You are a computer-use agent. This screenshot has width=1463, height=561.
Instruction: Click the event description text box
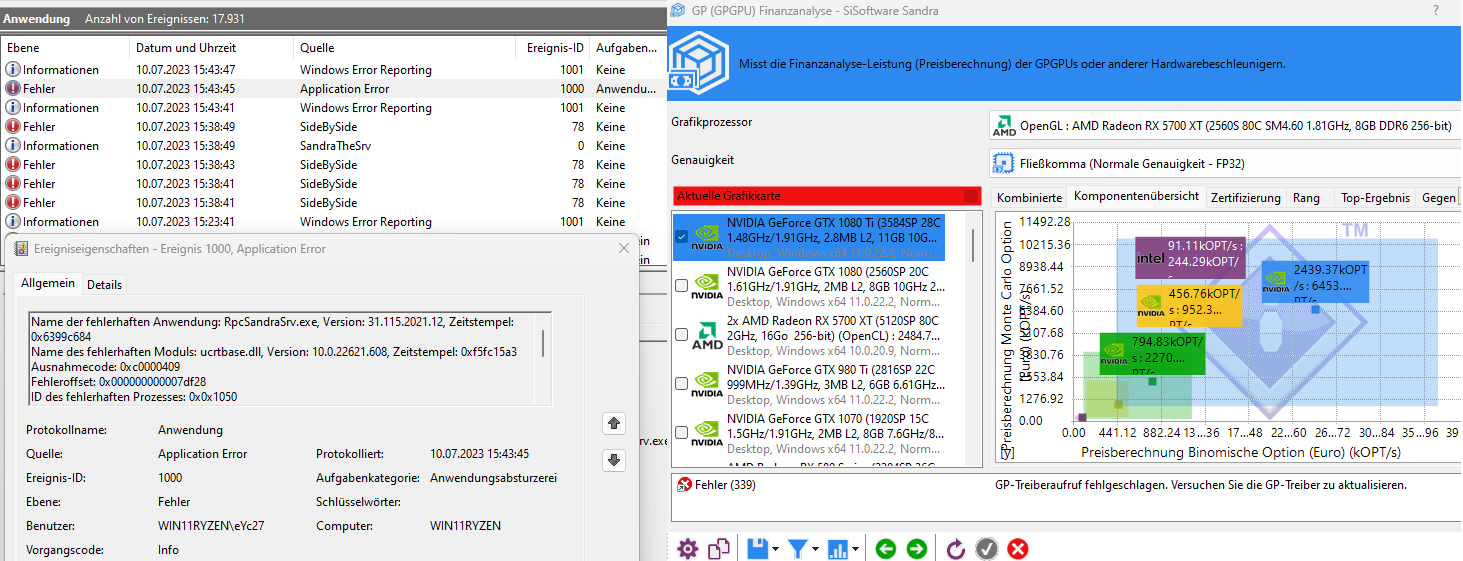[290, 359]
